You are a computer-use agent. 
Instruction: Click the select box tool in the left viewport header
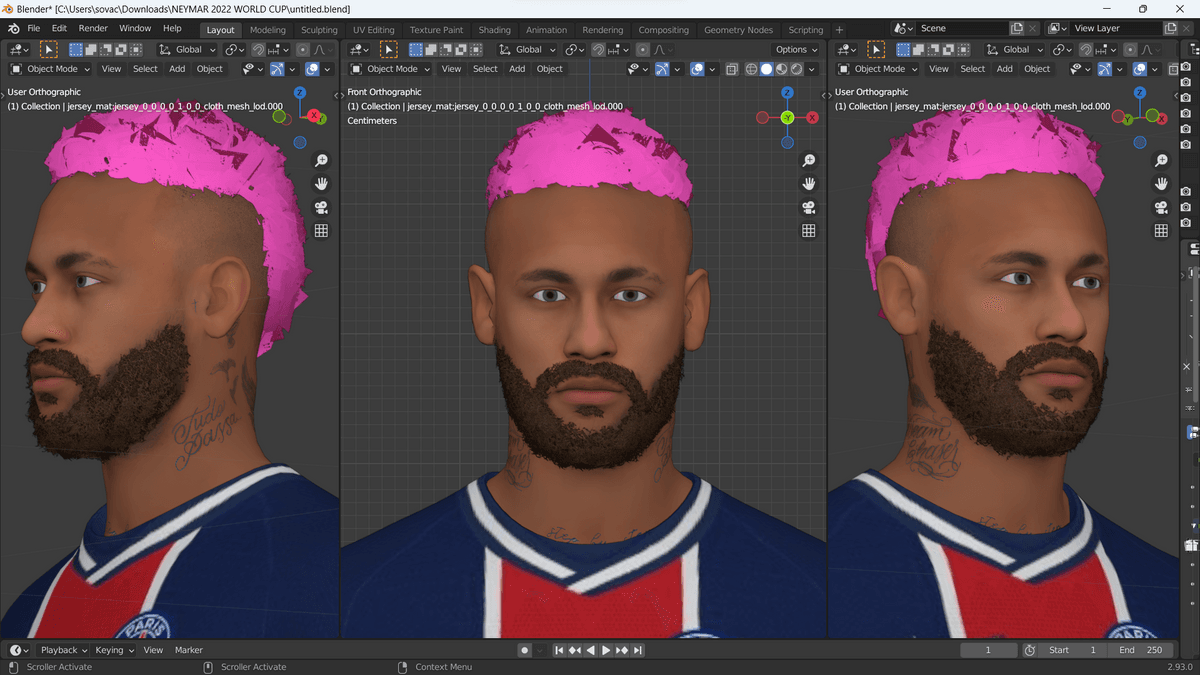(x=48, y=49)
